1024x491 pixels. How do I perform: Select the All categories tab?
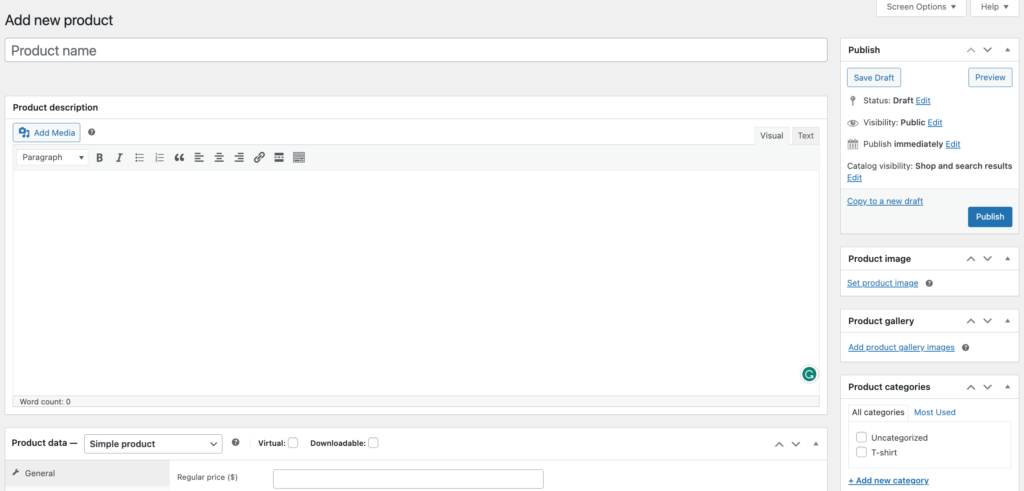pyautogui.click(x=878, y=412)
